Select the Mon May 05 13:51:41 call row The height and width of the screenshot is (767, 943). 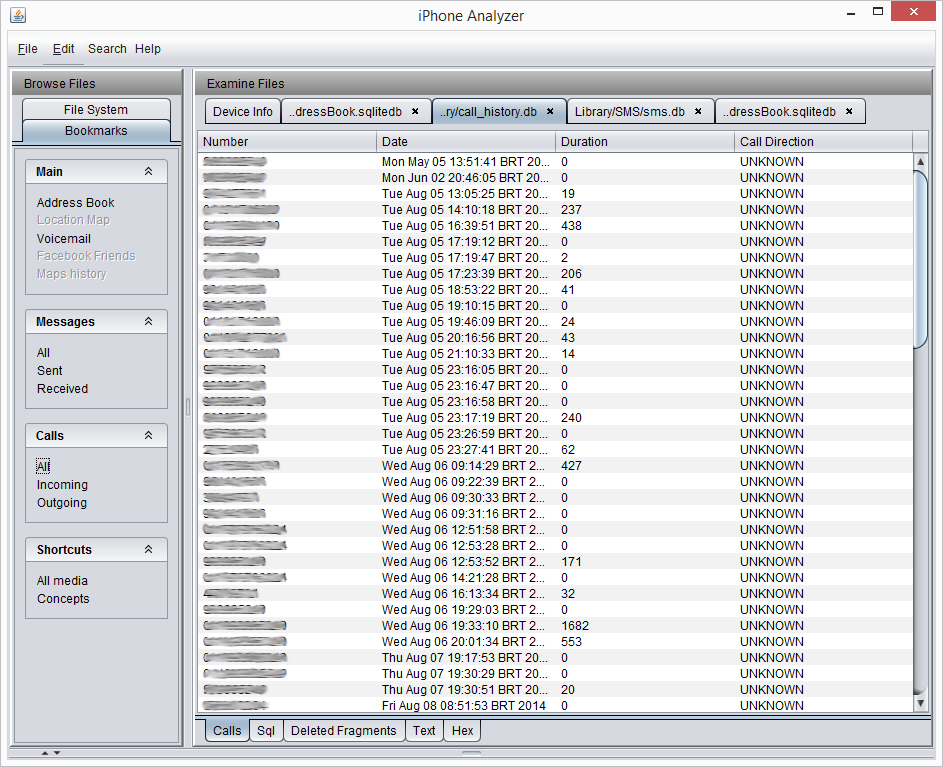(555, 162)
